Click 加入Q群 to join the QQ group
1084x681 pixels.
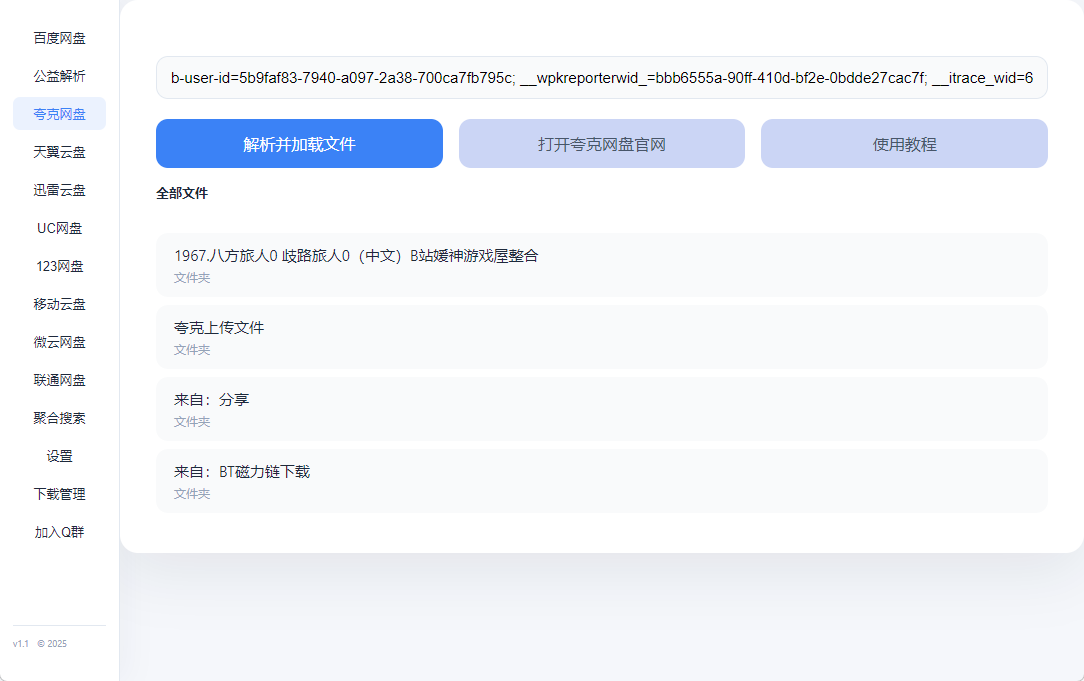(59, 532)
